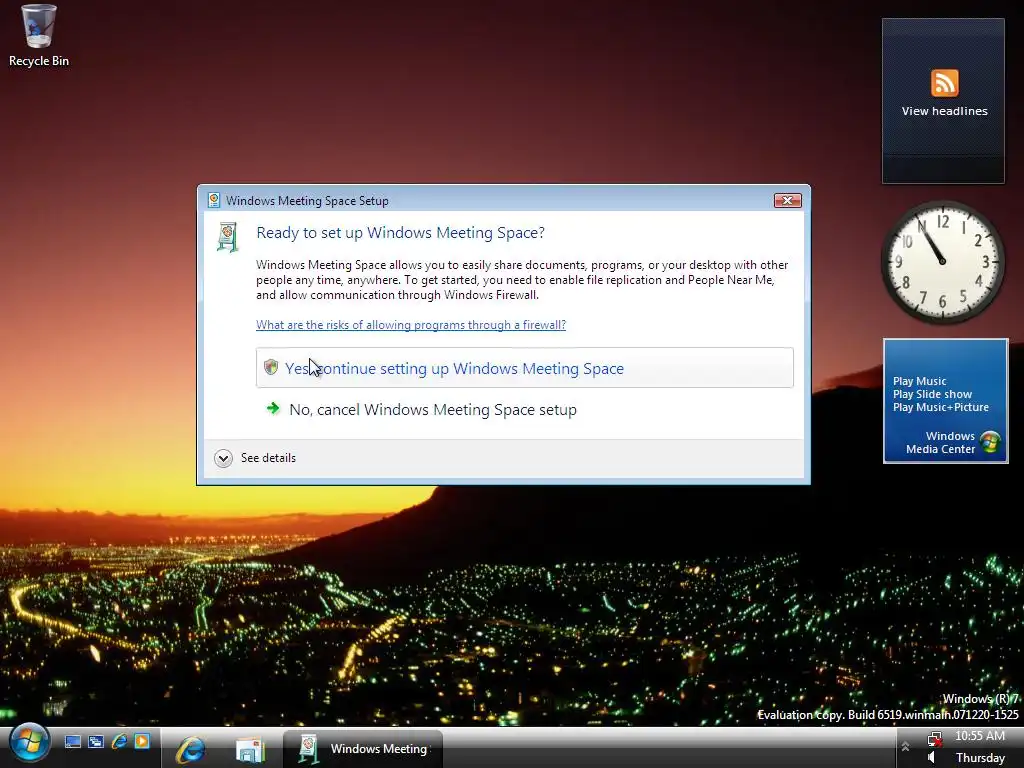Click the Thursday day label in tray
Viewport: 1024px width, 768px height.
click(980, 758)
